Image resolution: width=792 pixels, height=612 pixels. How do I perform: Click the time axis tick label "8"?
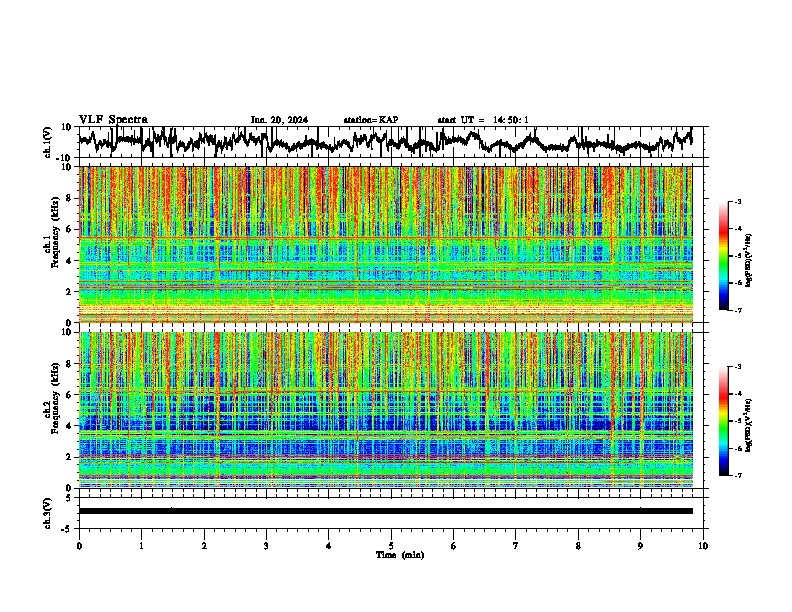coord(578,546)
